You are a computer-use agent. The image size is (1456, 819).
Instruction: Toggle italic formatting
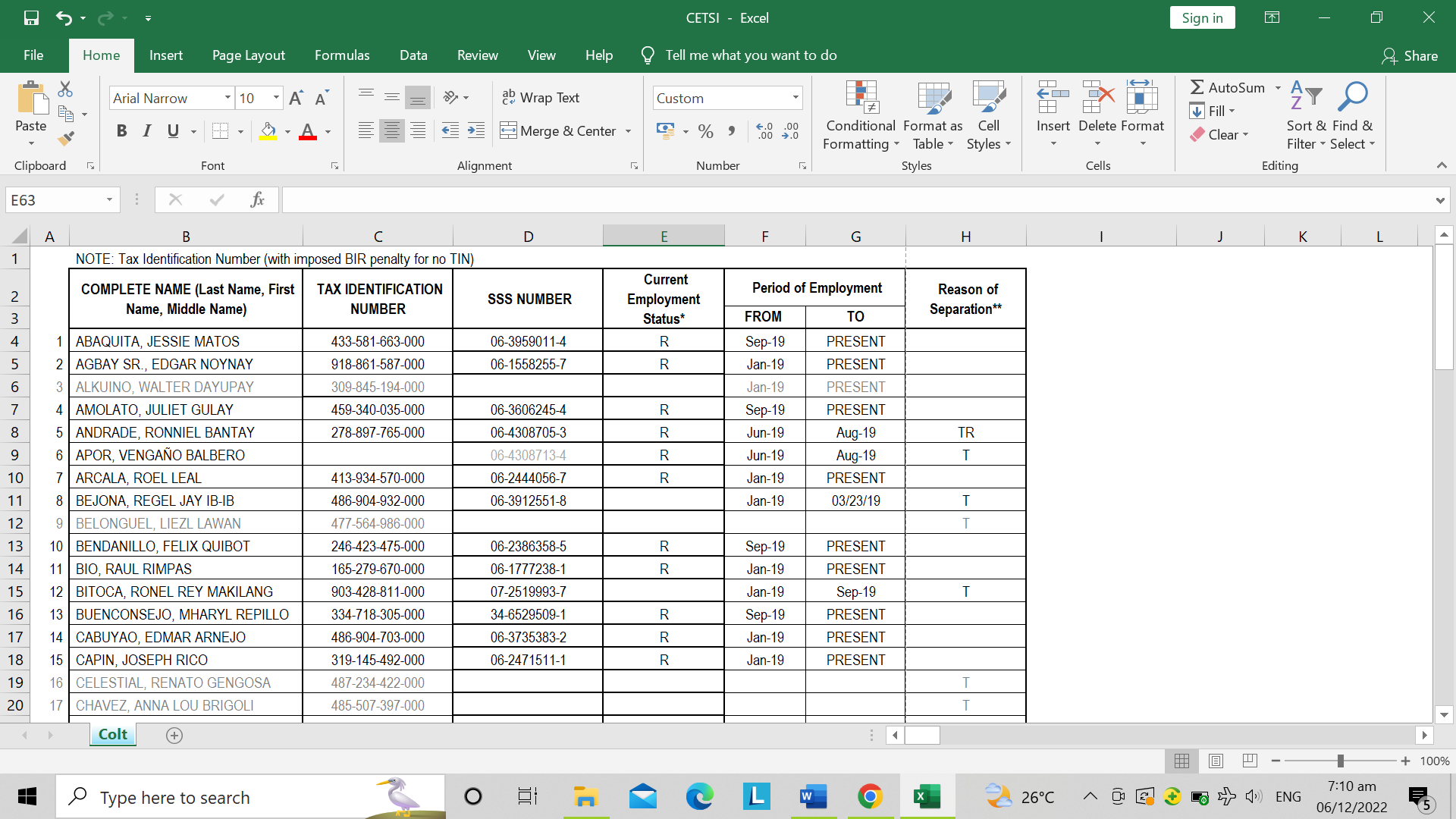click(147, 131)
